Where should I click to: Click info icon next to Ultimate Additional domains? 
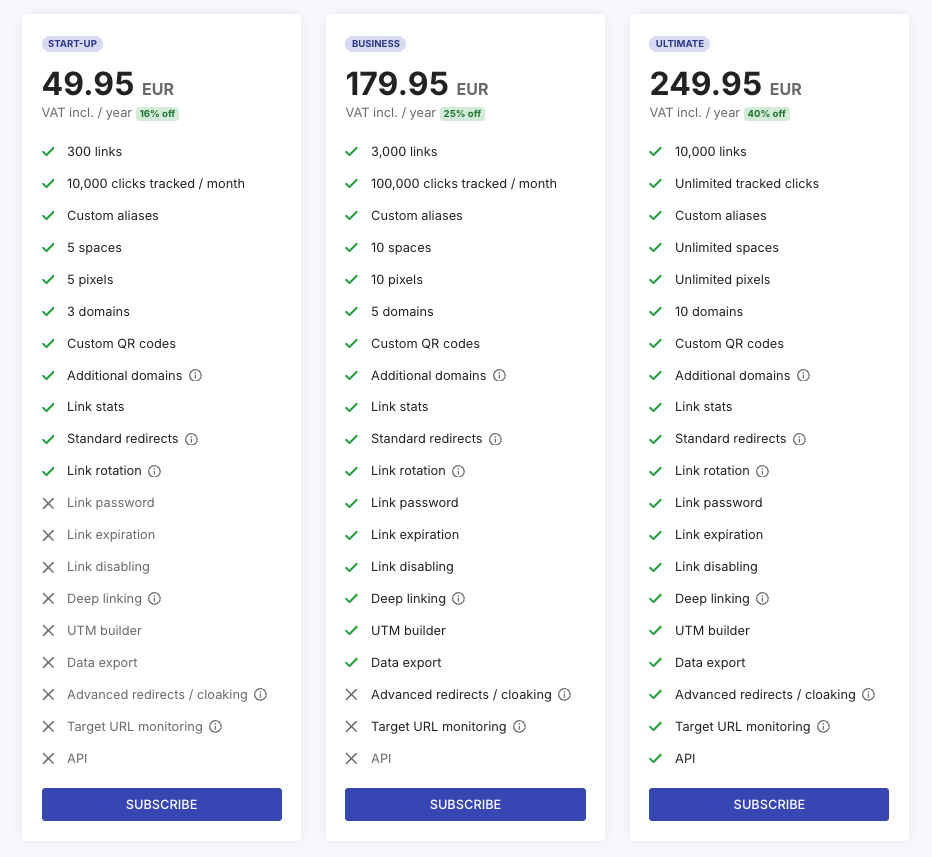pyautogui.click(x=804, y=376)
